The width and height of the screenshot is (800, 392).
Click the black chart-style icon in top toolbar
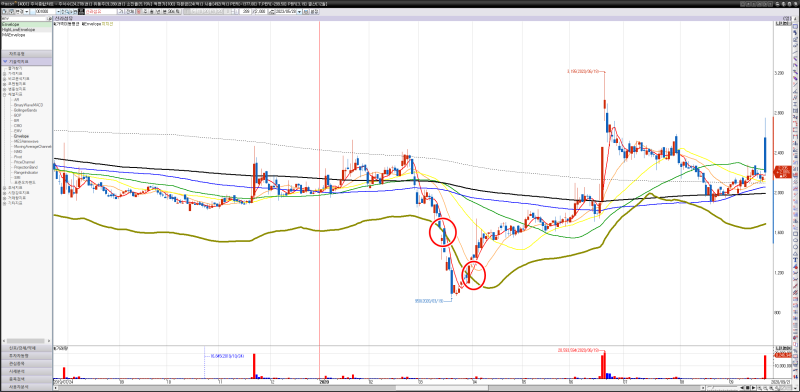(x=81, y=12)
